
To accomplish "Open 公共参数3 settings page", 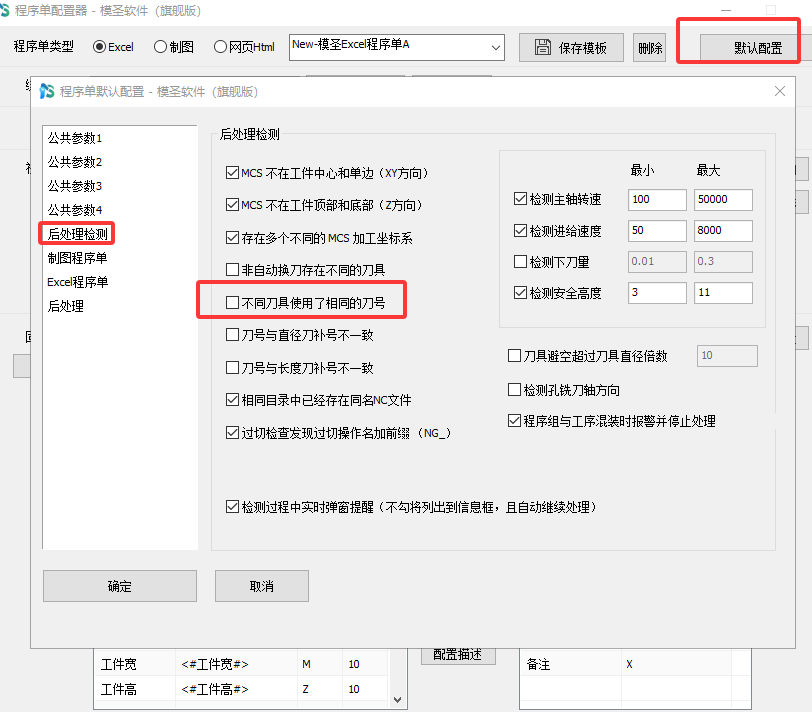I will (75, 186).
